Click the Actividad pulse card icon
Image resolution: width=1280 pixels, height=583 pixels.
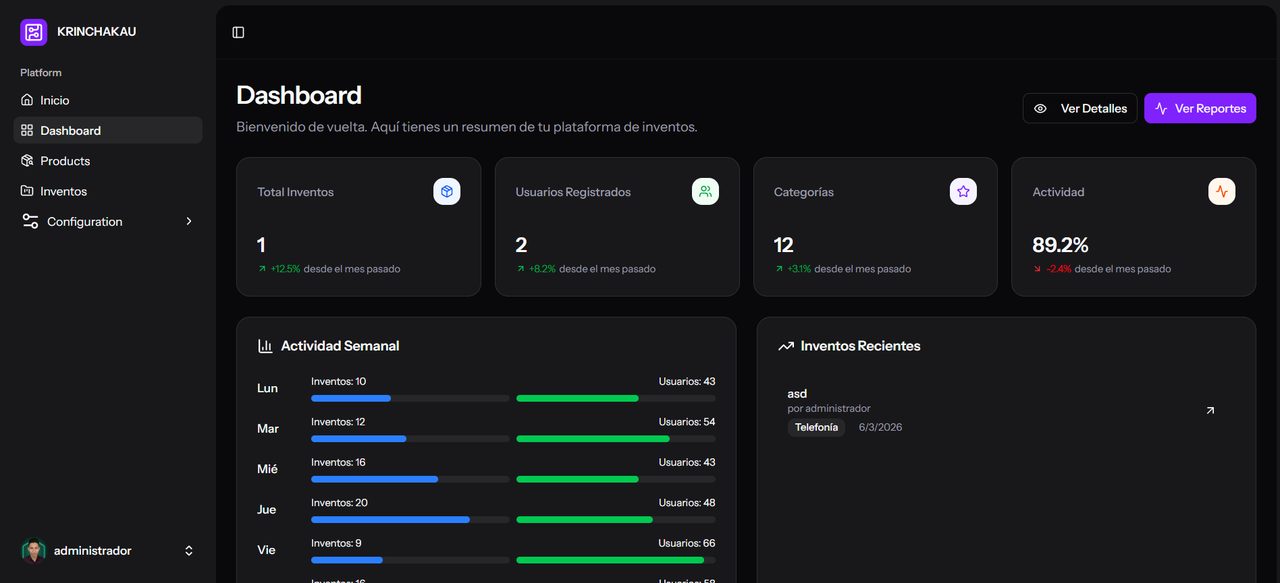point(1222,192)
